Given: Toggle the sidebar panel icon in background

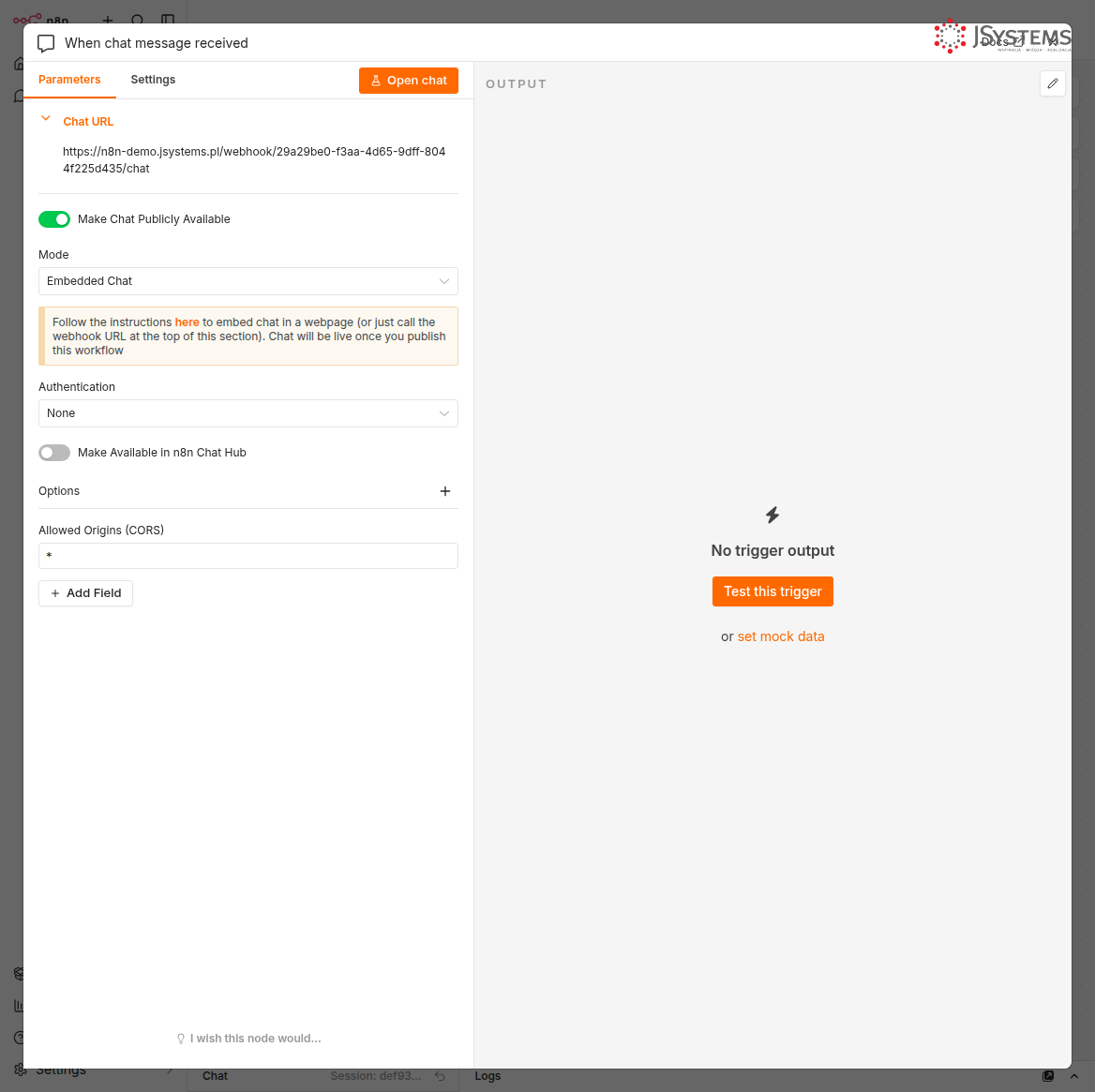Looking at the screenshot, I should point(168,20).
